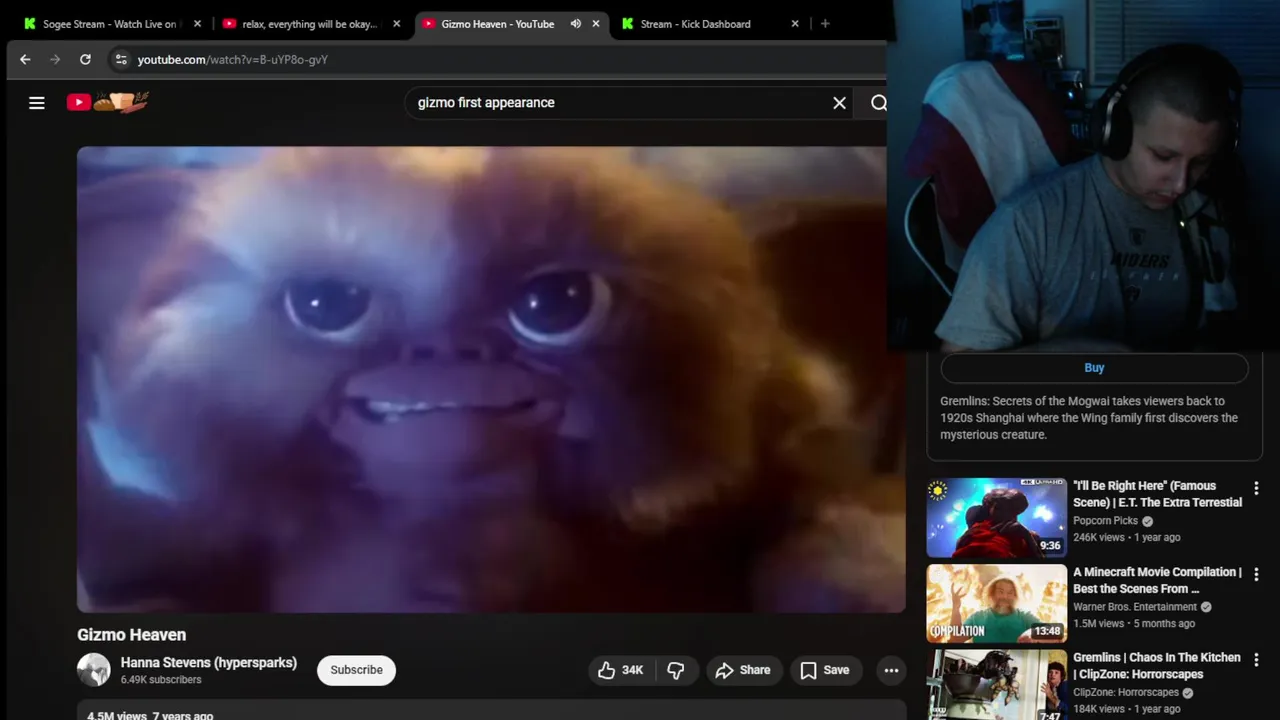Open the E.T. video thumbnail
Viewport: 1280px width, 720px height.
996,518
